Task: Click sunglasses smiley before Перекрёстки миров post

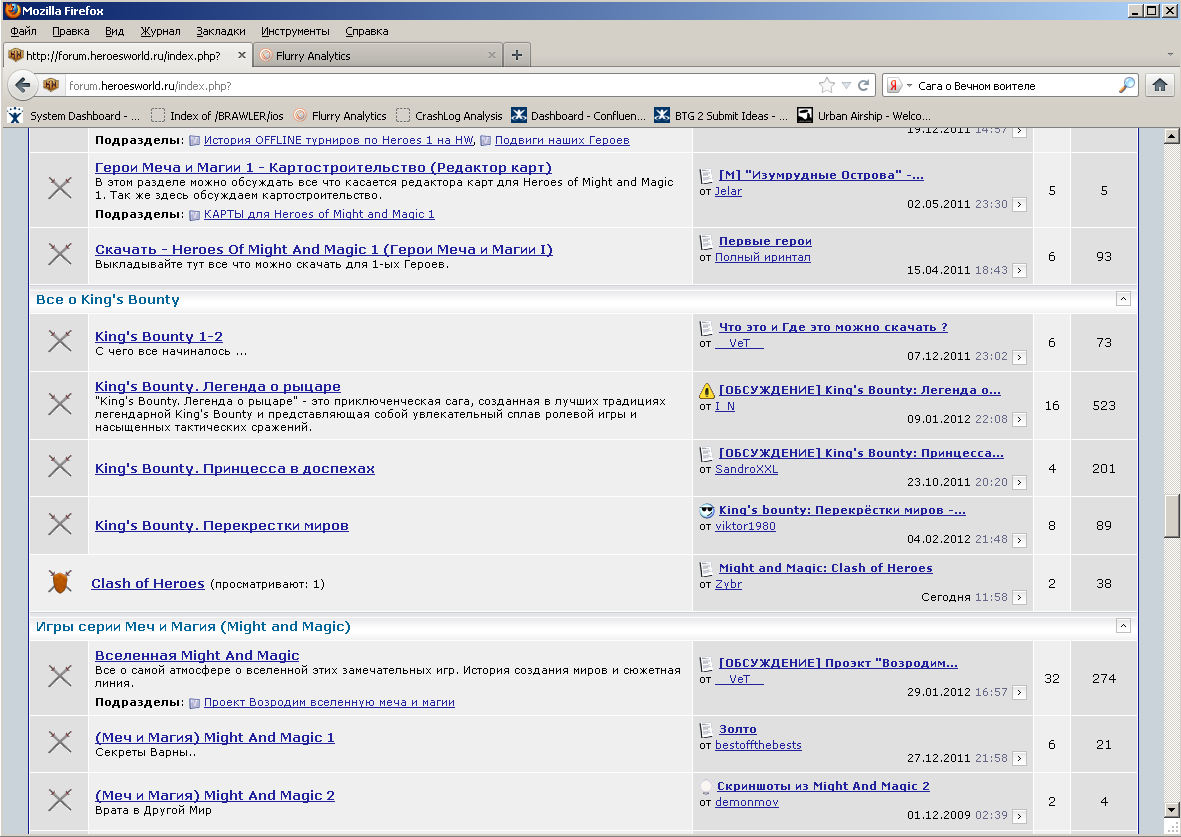Action: point(706,511)
